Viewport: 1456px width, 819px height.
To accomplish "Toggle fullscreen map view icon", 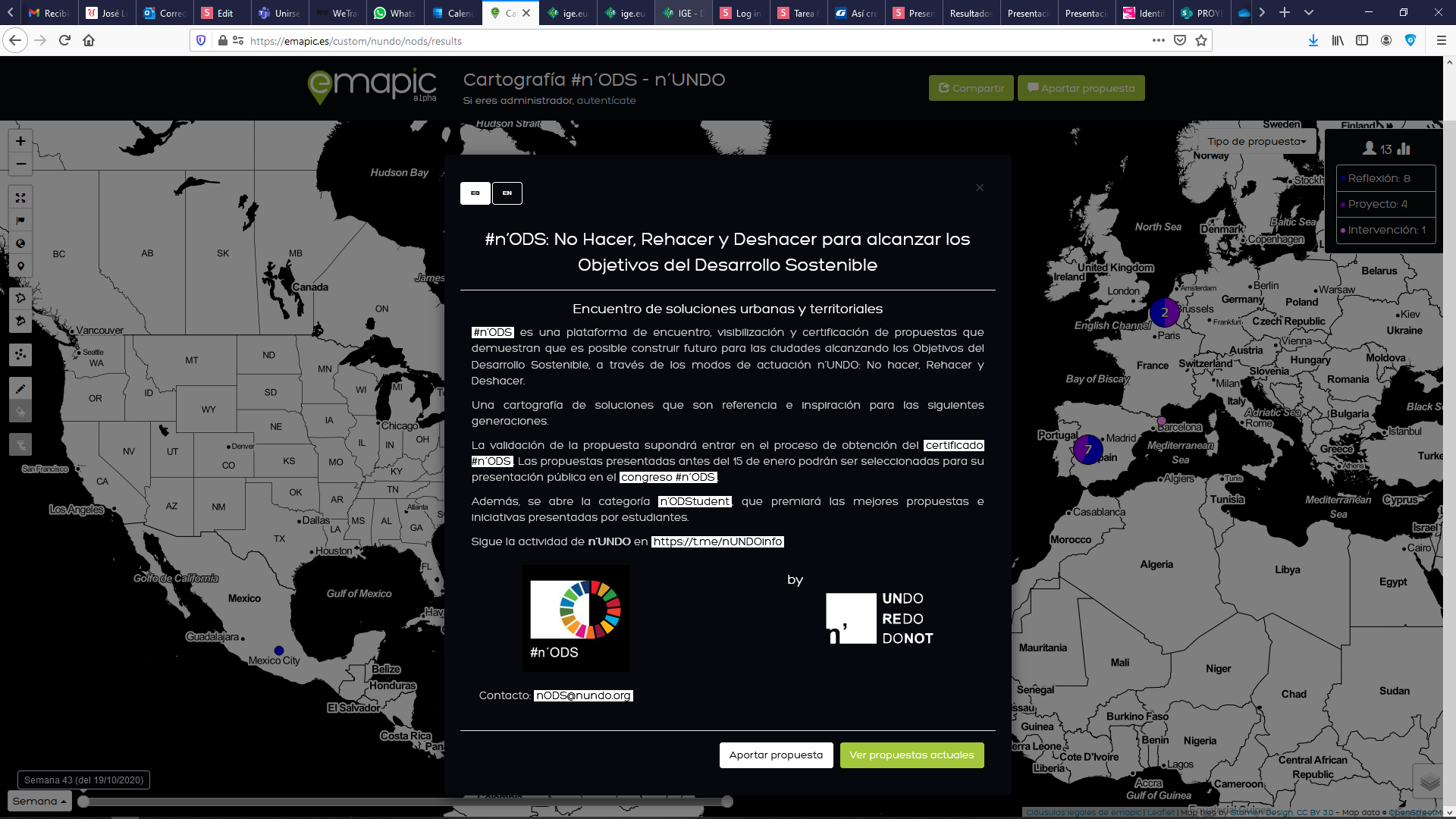I will tap(20, 198).
